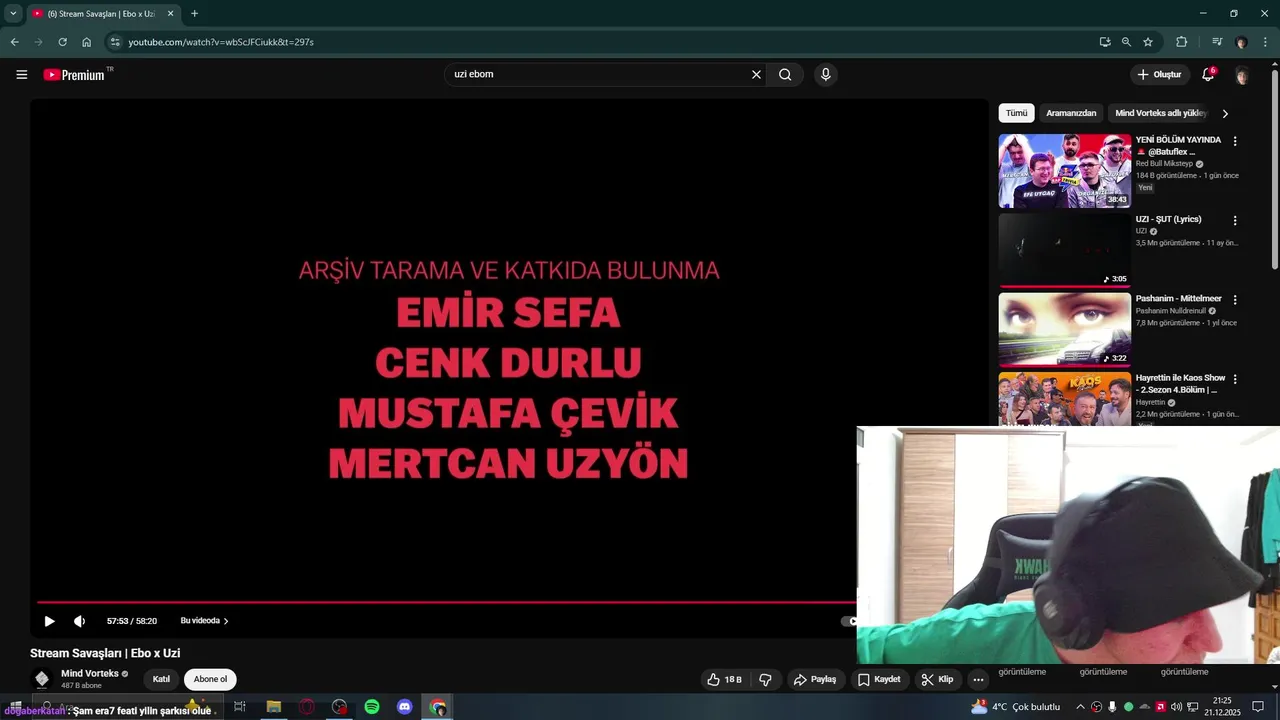Seek on the red video progress bar
This screenshot has width=1280, height=720.
click(446, 602)
